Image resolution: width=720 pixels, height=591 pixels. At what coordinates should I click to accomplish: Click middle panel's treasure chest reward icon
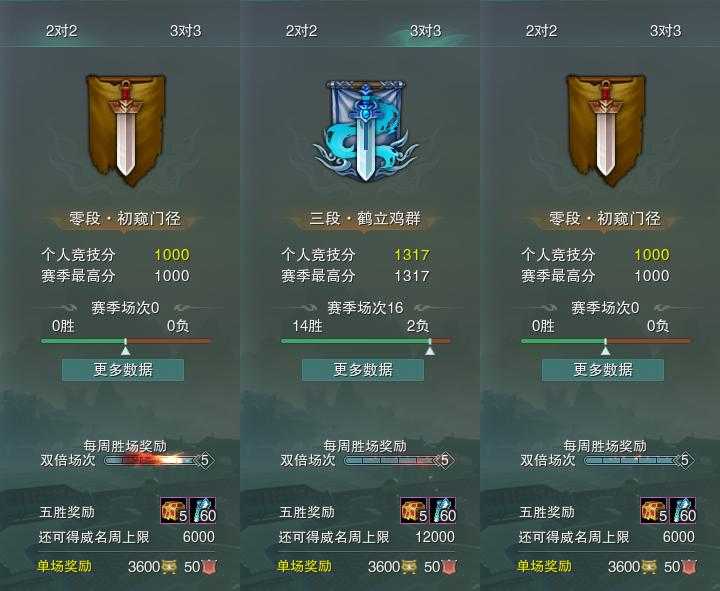(414, 510)
